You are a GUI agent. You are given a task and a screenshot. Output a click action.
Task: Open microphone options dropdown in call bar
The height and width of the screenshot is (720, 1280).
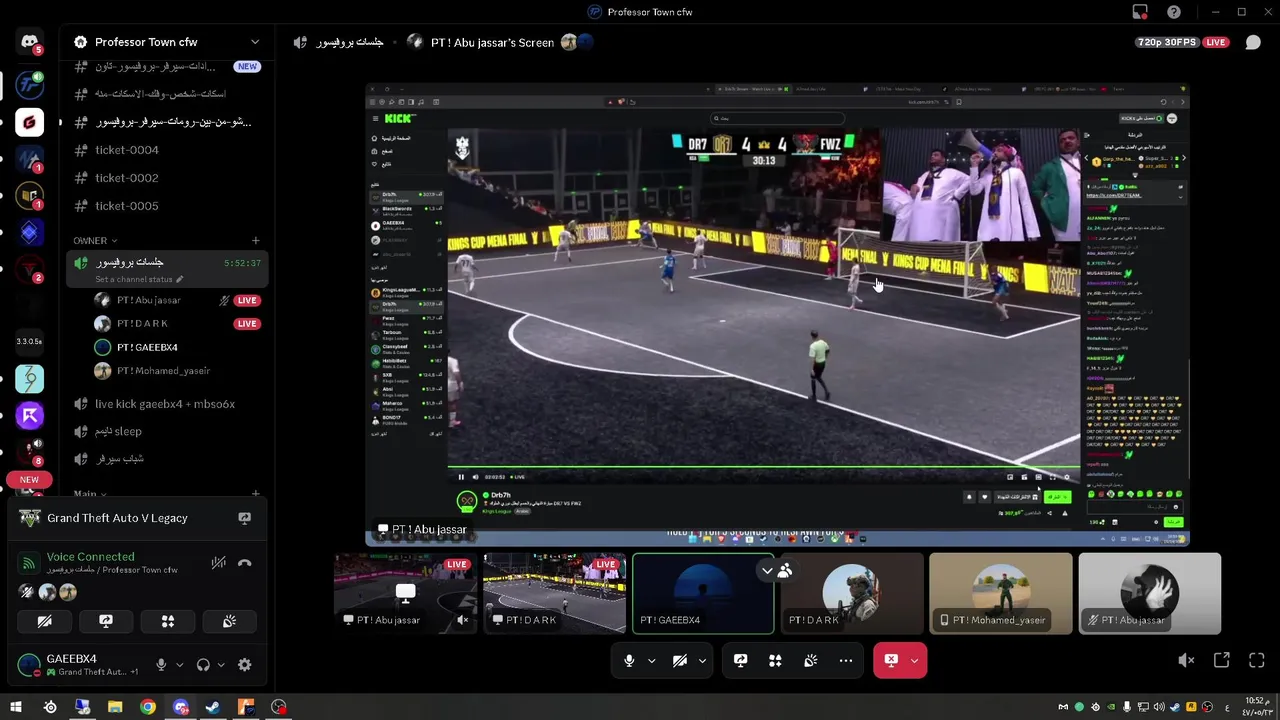(x=652, y=661)
